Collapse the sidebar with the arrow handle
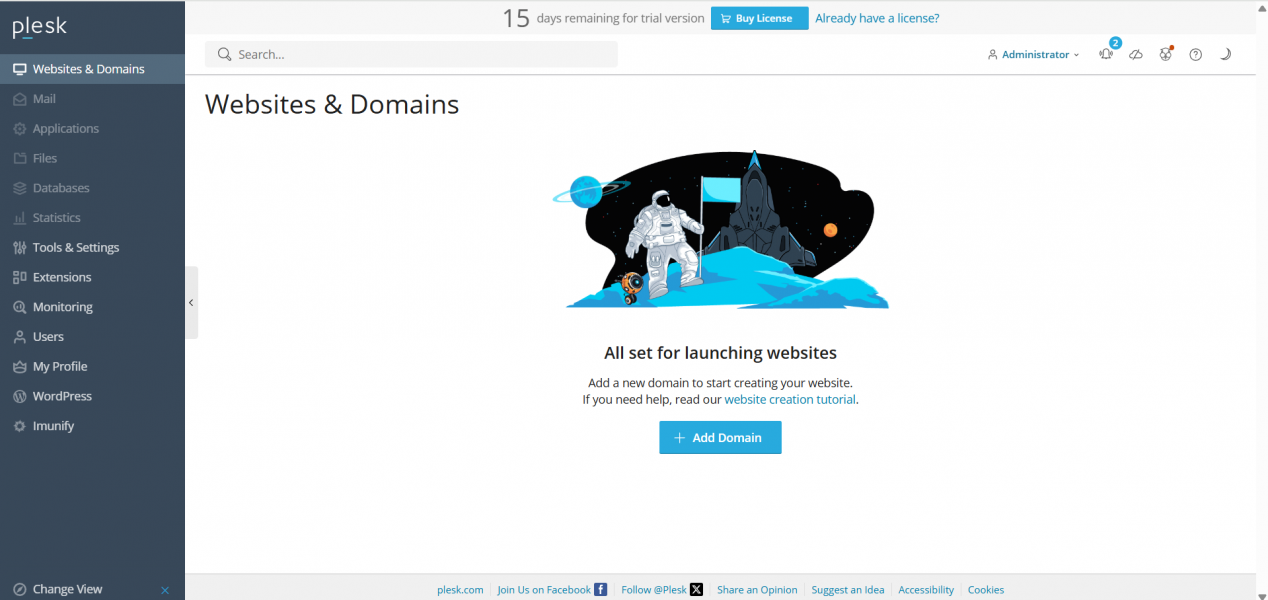The image size is (1268, 600). pos(191,302)
